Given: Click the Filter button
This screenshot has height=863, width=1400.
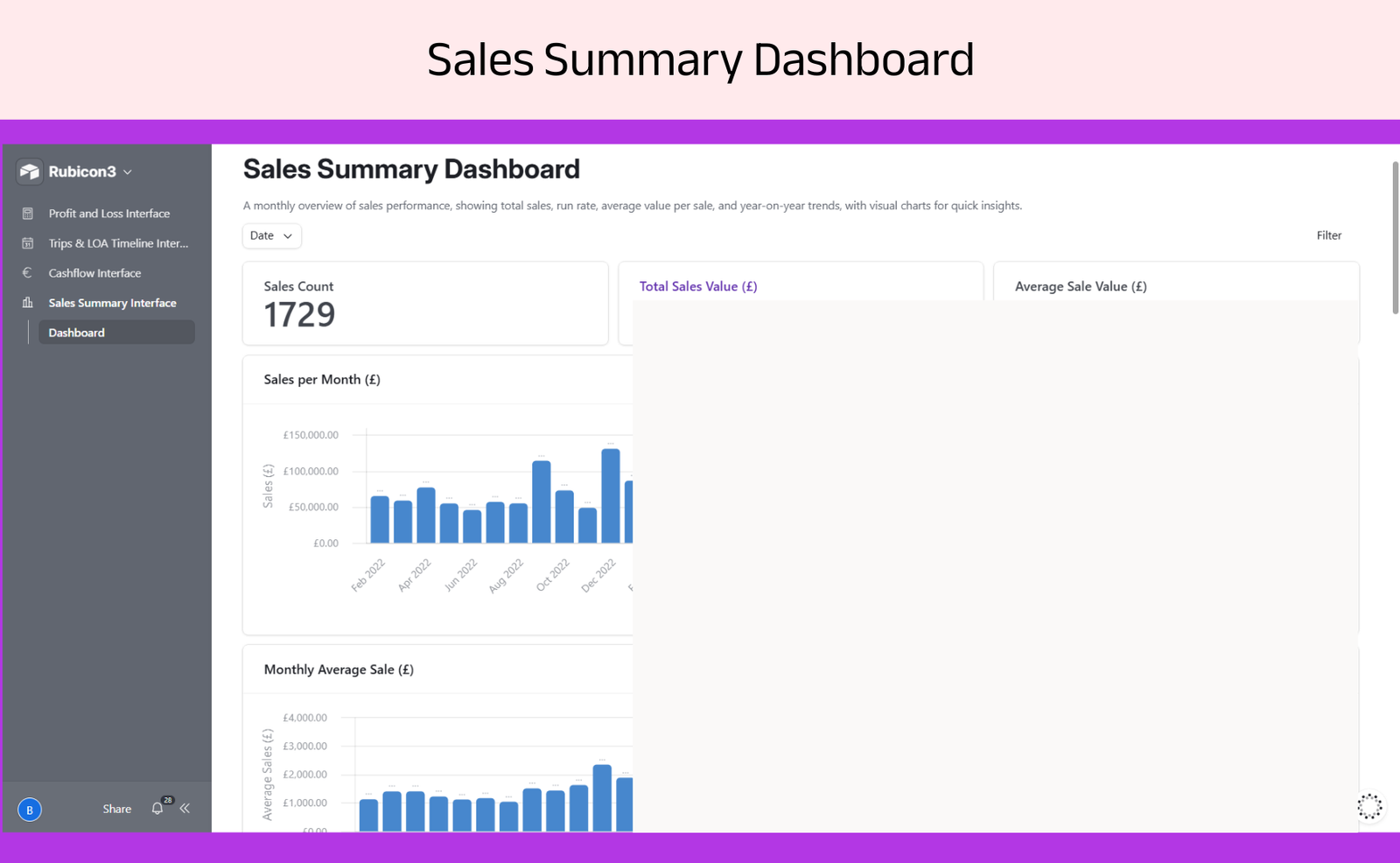Looking at the screenshot, I should (x=1328, y=235).
